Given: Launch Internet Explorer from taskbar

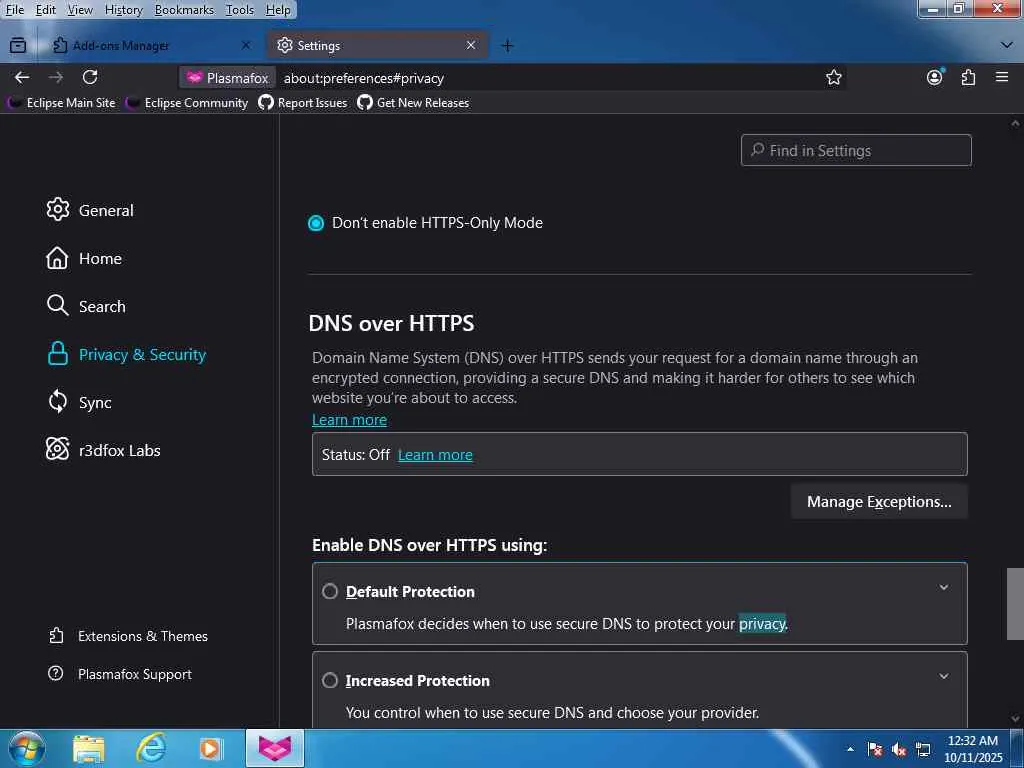Looking at the screenshot, I should click(151, 748).
